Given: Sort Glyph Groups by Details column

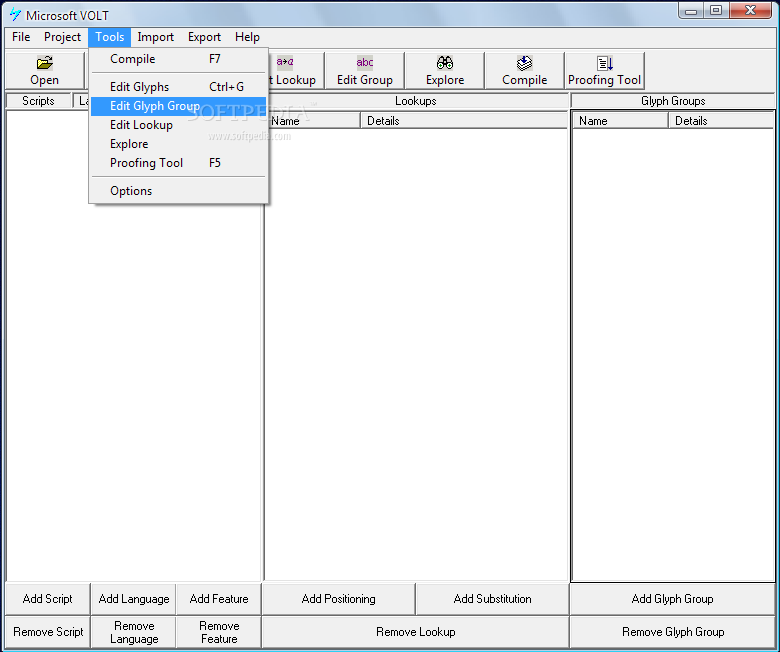Looking at the screenshot, I should [721, 121].
